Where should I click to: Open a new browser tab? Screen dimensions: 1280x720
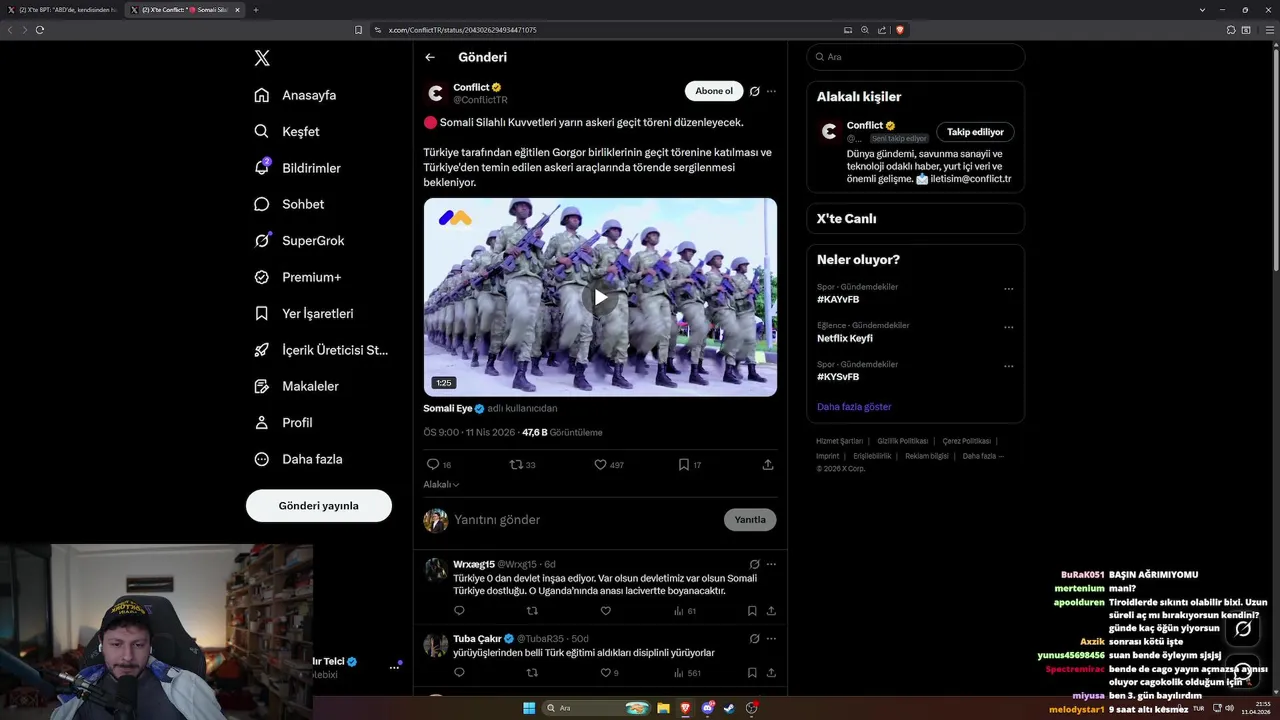click(255, 10)
